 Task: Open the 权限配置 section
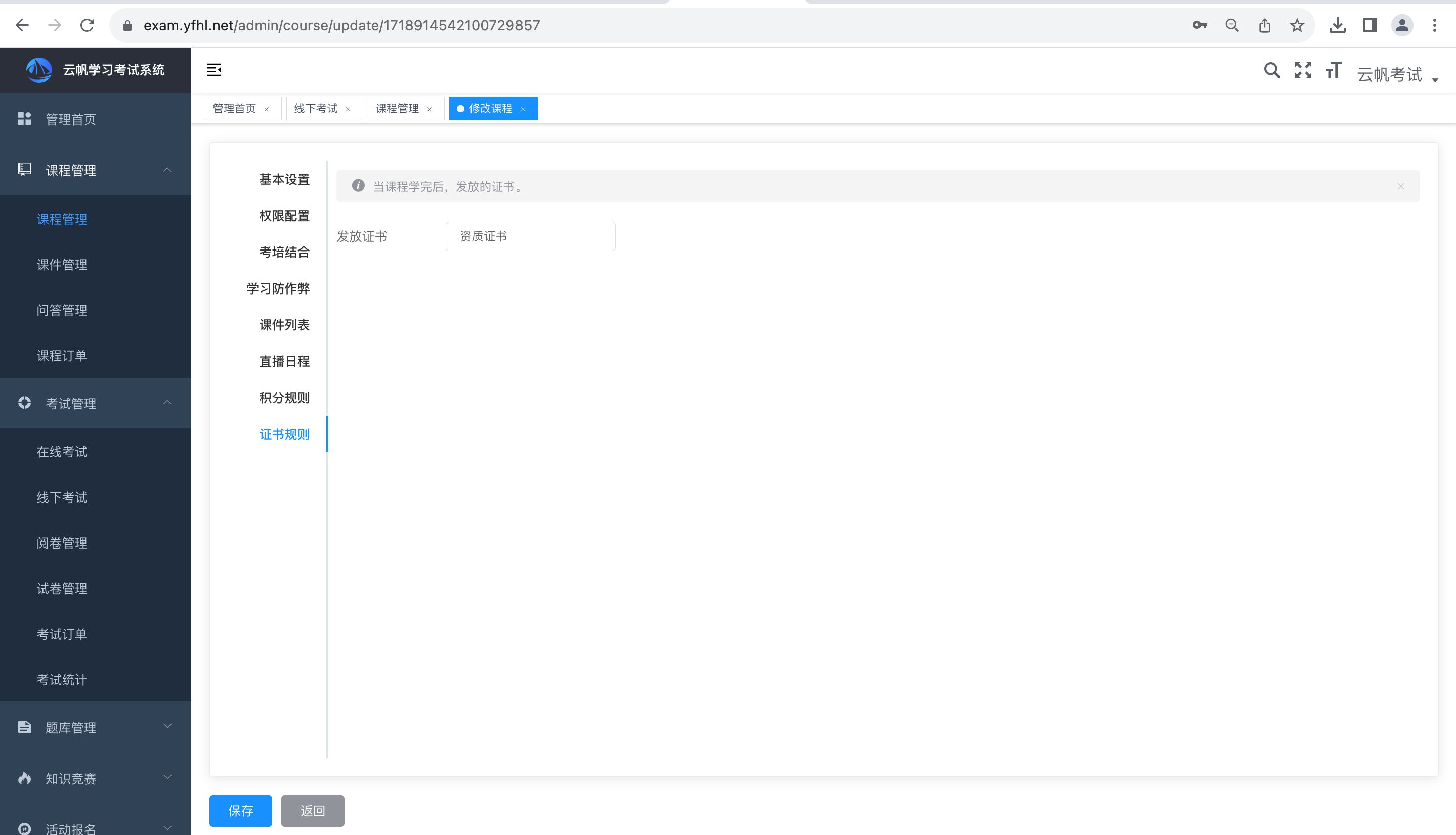[284, 216]
